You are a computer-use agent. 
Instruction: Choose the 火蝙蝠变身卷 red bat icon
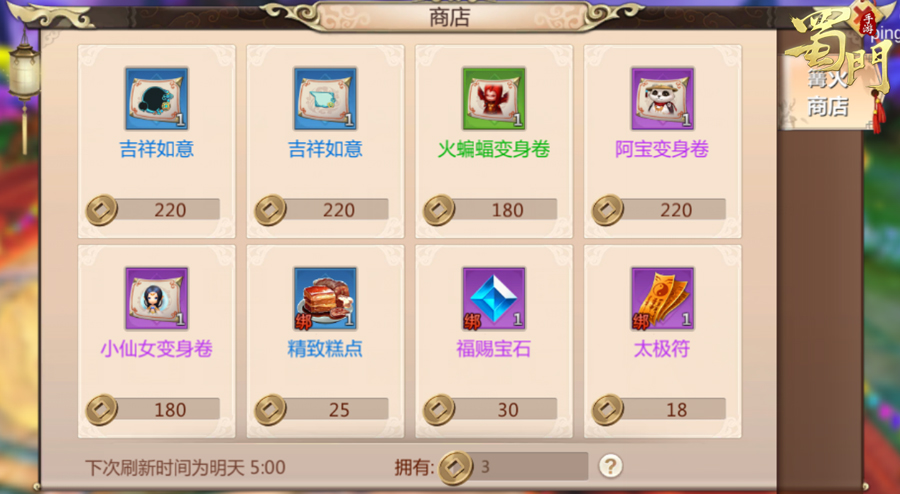(x=494, y=98)
